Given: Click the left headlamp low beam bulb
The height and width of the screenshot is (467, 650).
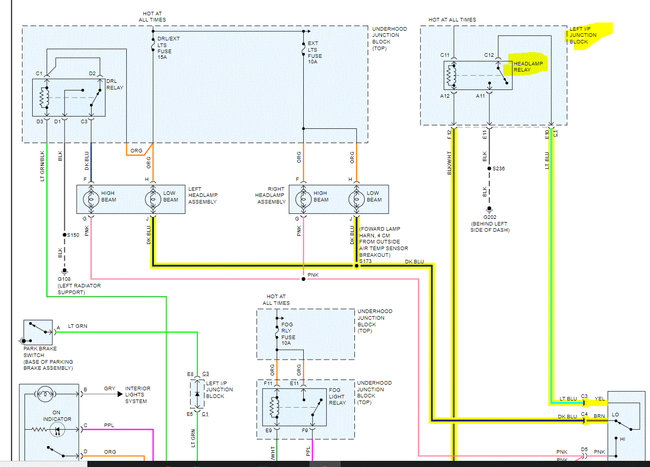Looking at the screenshot, I should click(x=153, y=199).
